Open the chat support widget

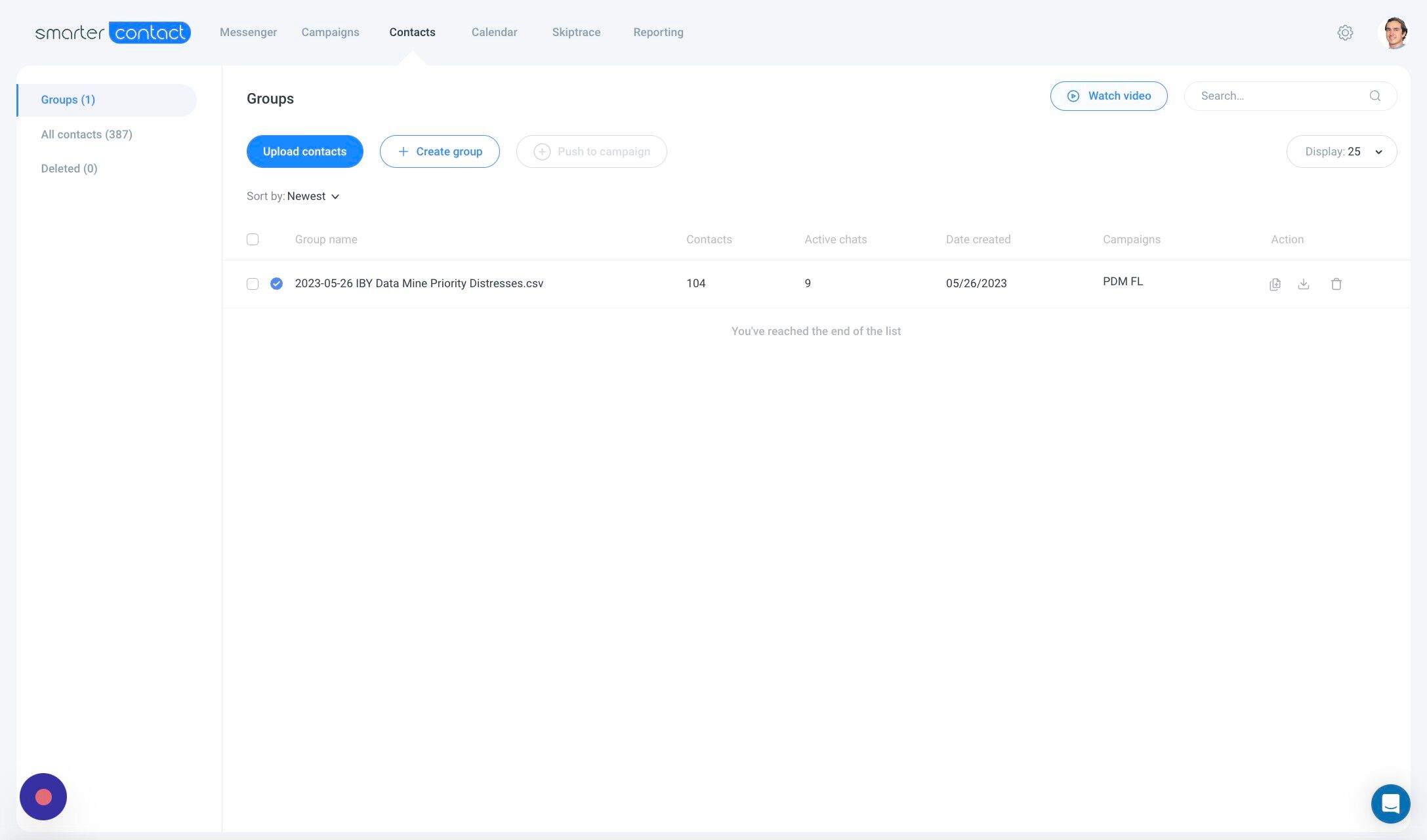point(1390,803)
